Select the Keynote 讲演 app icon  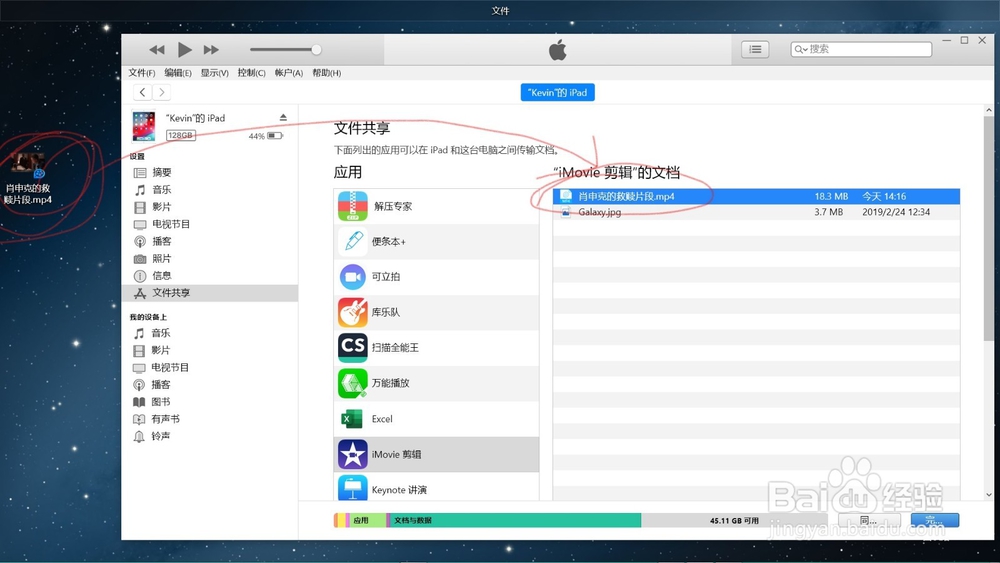[x=353, y=488]
